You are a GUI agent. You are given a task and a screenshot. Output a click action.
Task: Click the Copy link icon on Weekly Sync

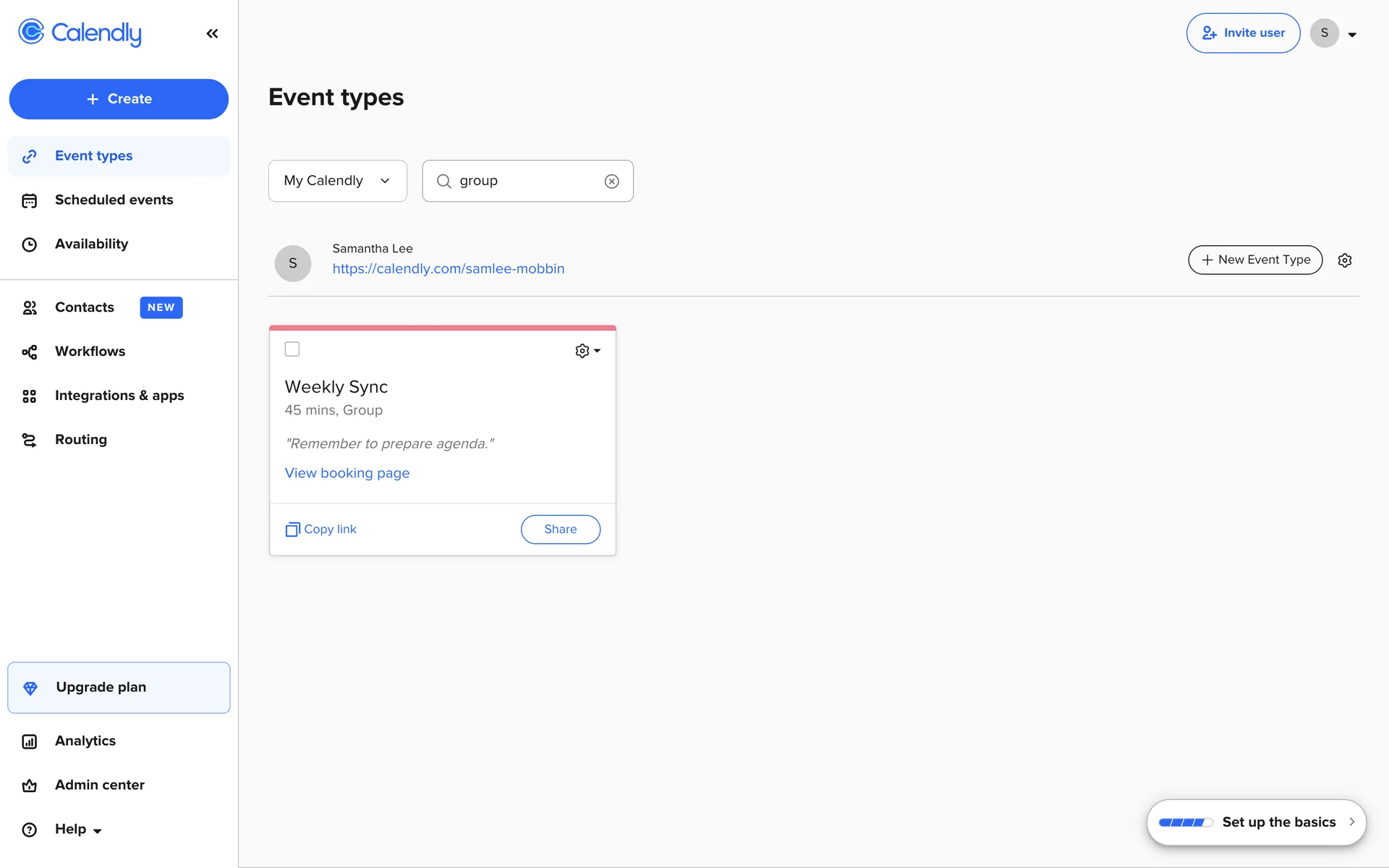coord(292,529)
